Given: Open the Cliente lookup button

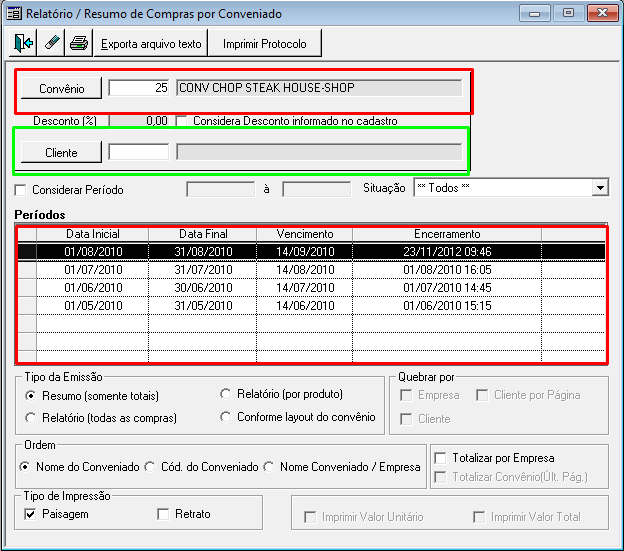Looking at the screenshot, I should click(x=61, y=152).
